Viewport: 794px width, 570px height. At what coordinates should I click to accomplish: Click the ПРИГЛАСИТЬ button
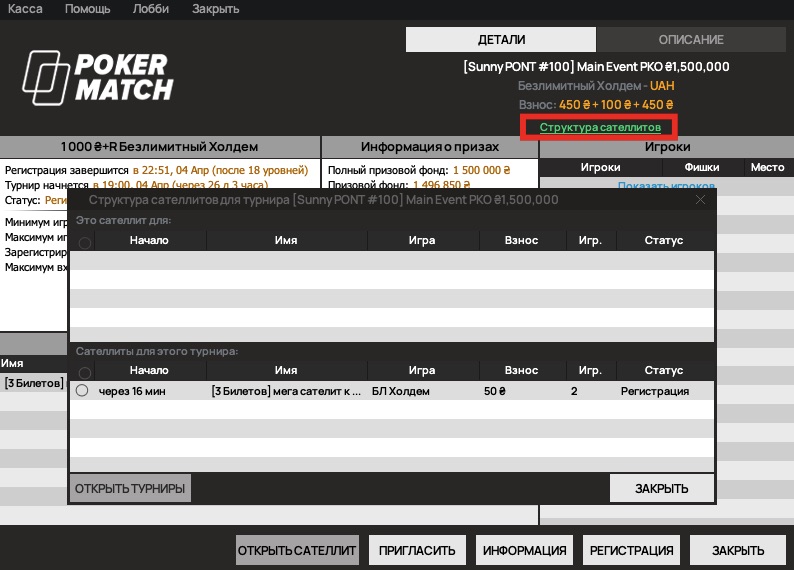[x=417, y=550]
